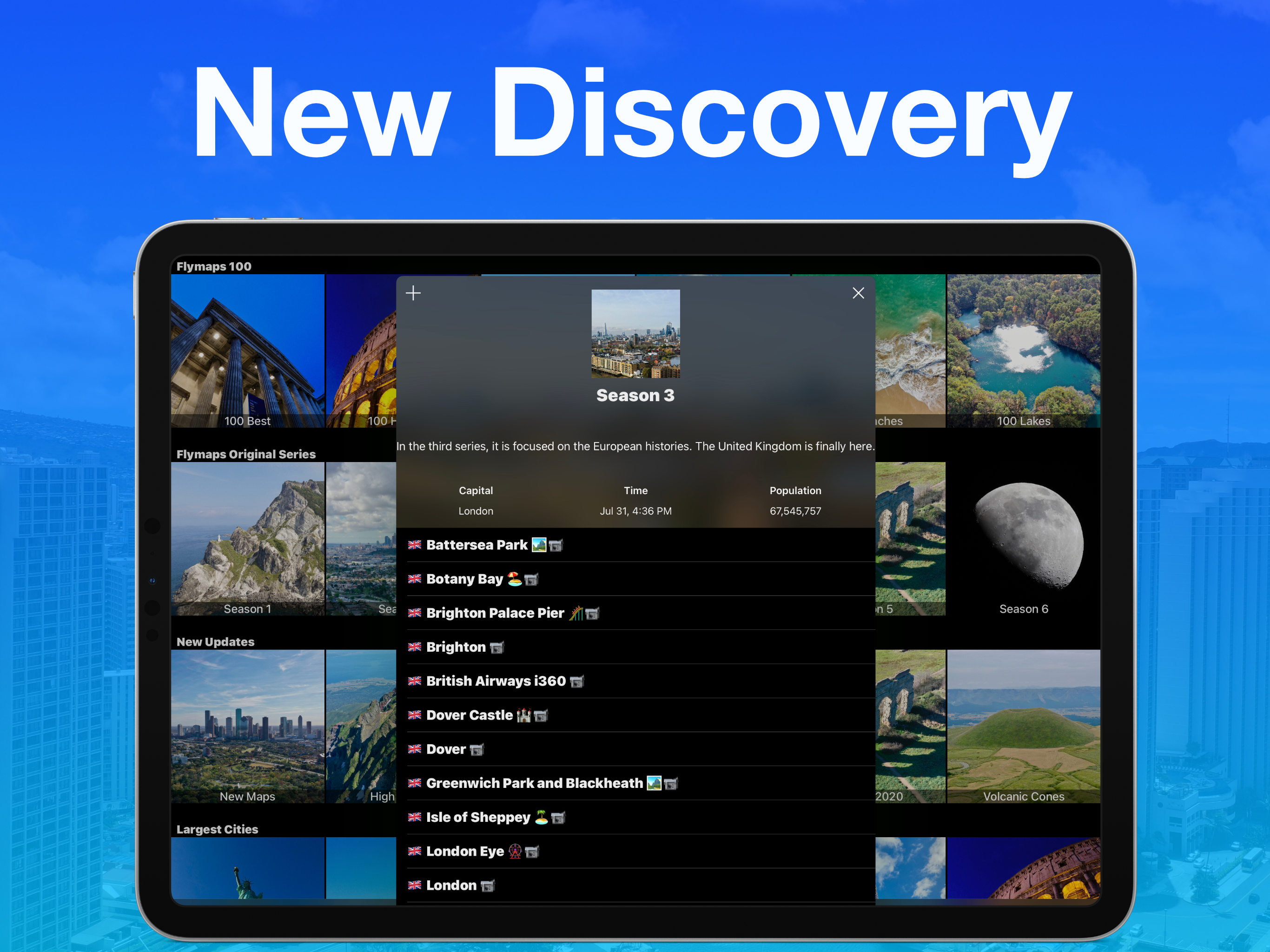
Task: Click the UK flag beside British Airways i360
Action: pyautogui.click(x=415, y=681)
